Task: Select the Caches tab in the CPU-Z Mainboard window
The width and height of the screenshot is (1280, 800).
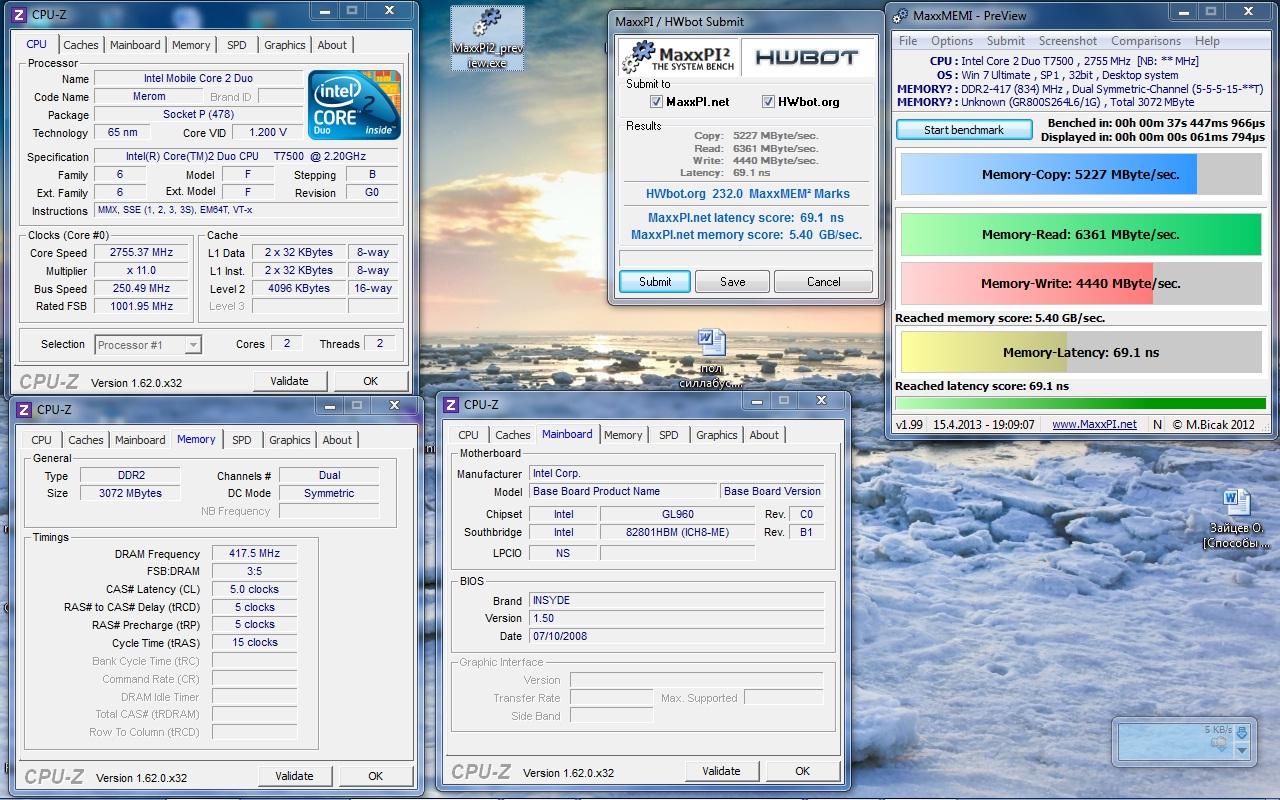Action: click(513, 435)
